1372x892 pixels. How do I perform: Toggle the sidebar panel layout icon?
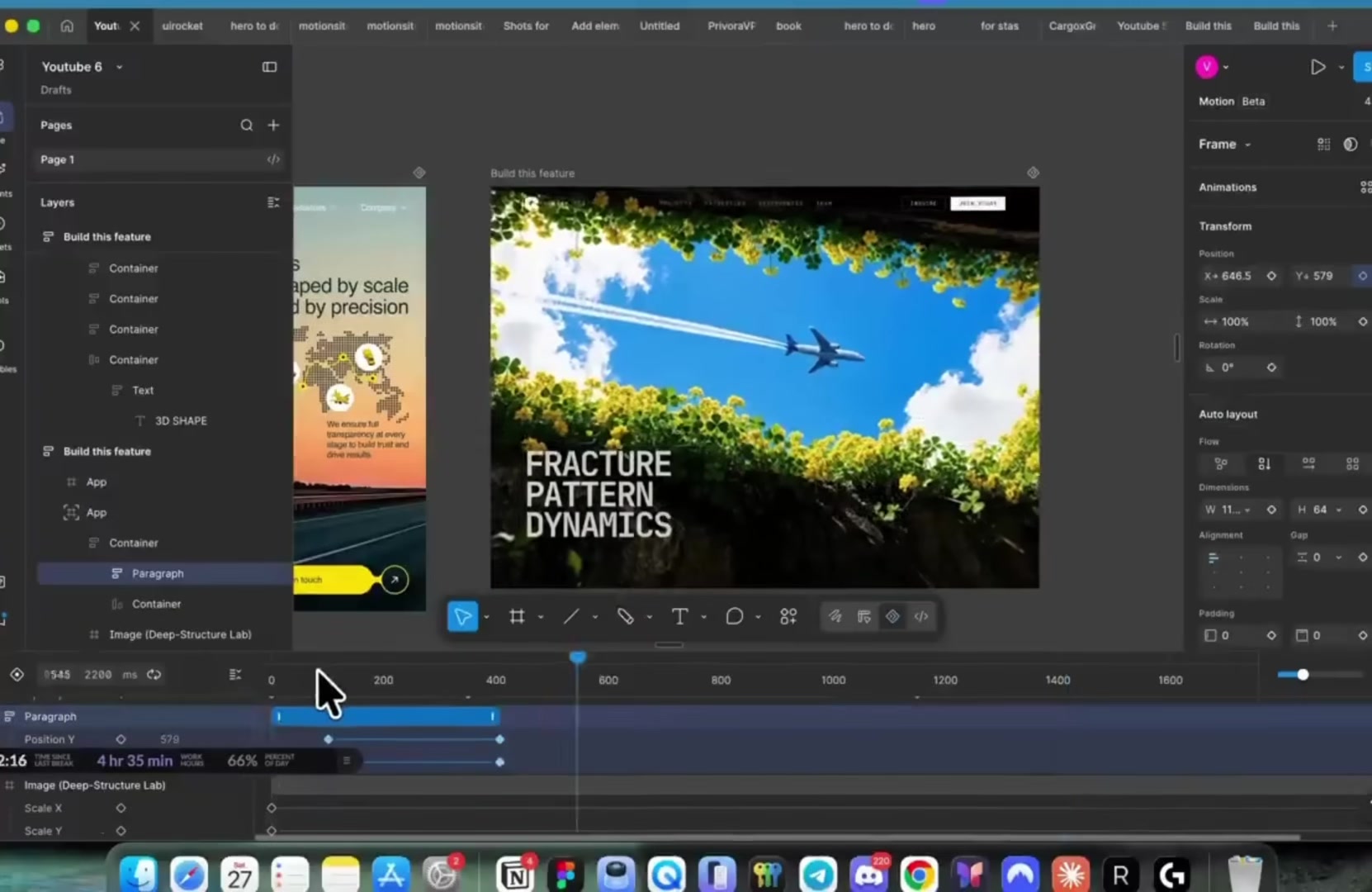269,67
